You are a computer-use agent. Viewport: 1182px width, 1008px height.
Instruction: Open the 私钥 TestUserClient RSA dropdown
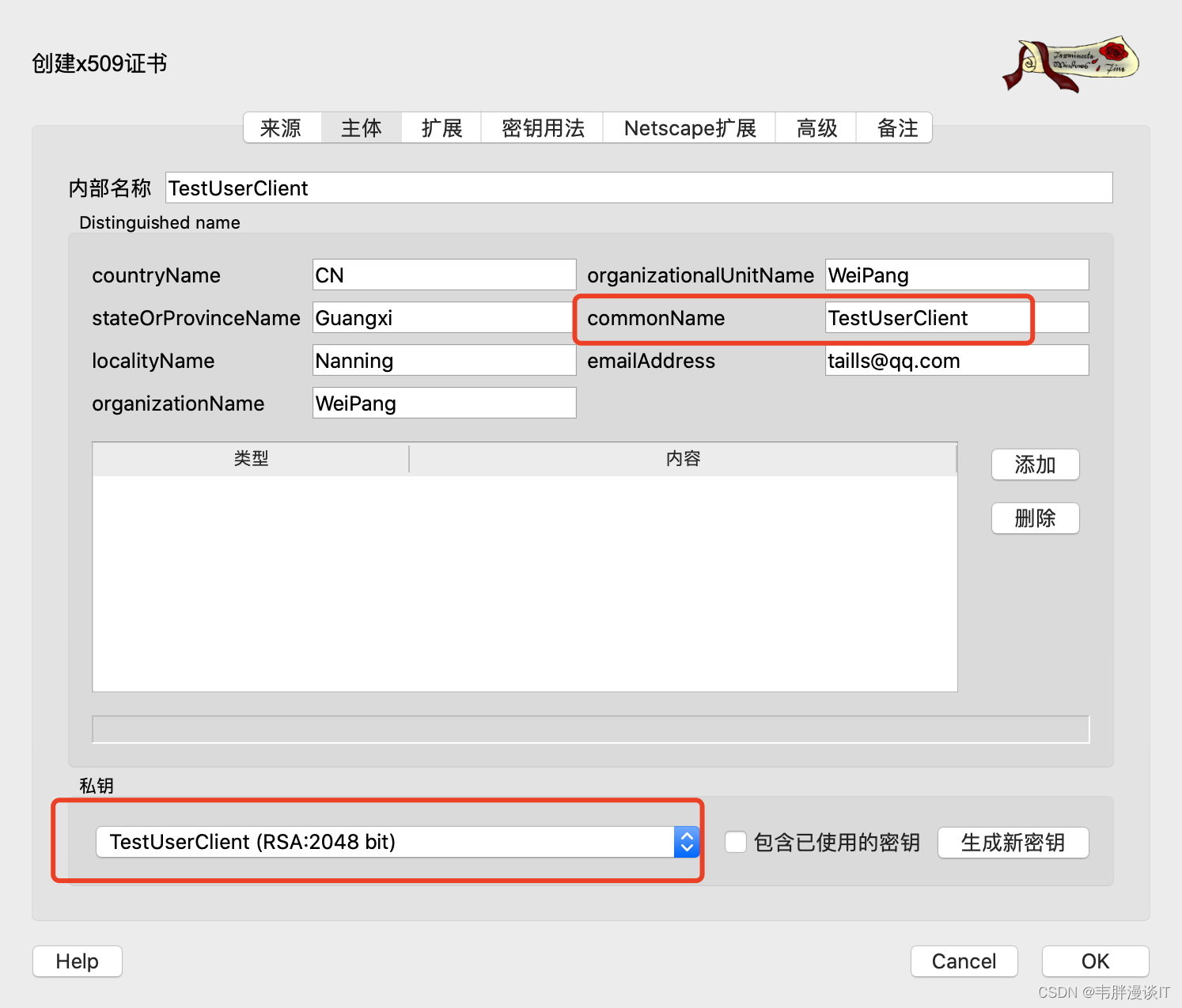tap(397, 842)
